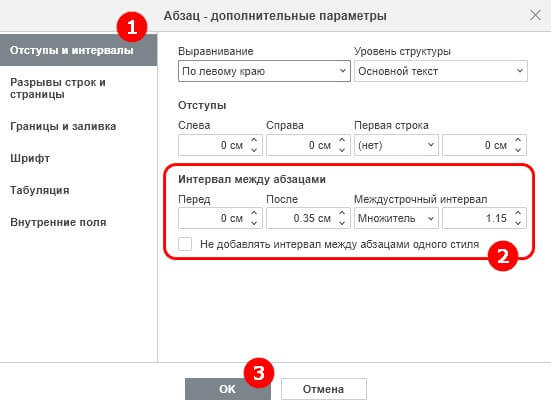Screen dimensions: 551x409
Task: Increase the Слева indent value
Action: [254, 140]
